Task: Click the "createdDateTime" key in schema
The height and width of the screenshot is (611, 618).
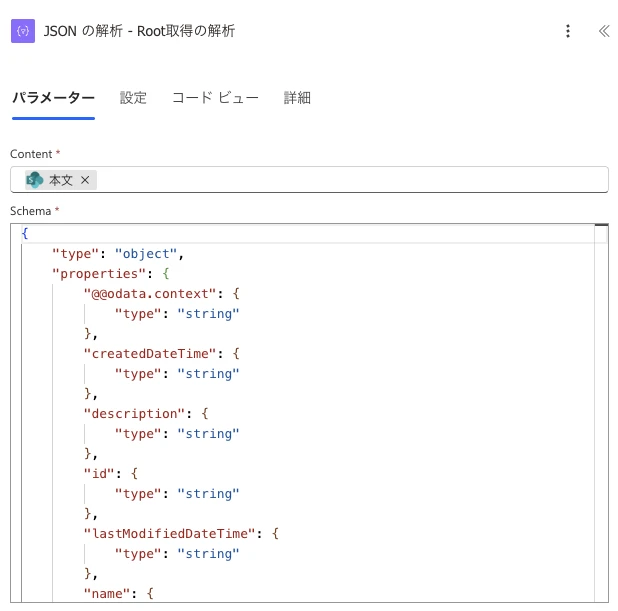Action: [x=150, y=354]
